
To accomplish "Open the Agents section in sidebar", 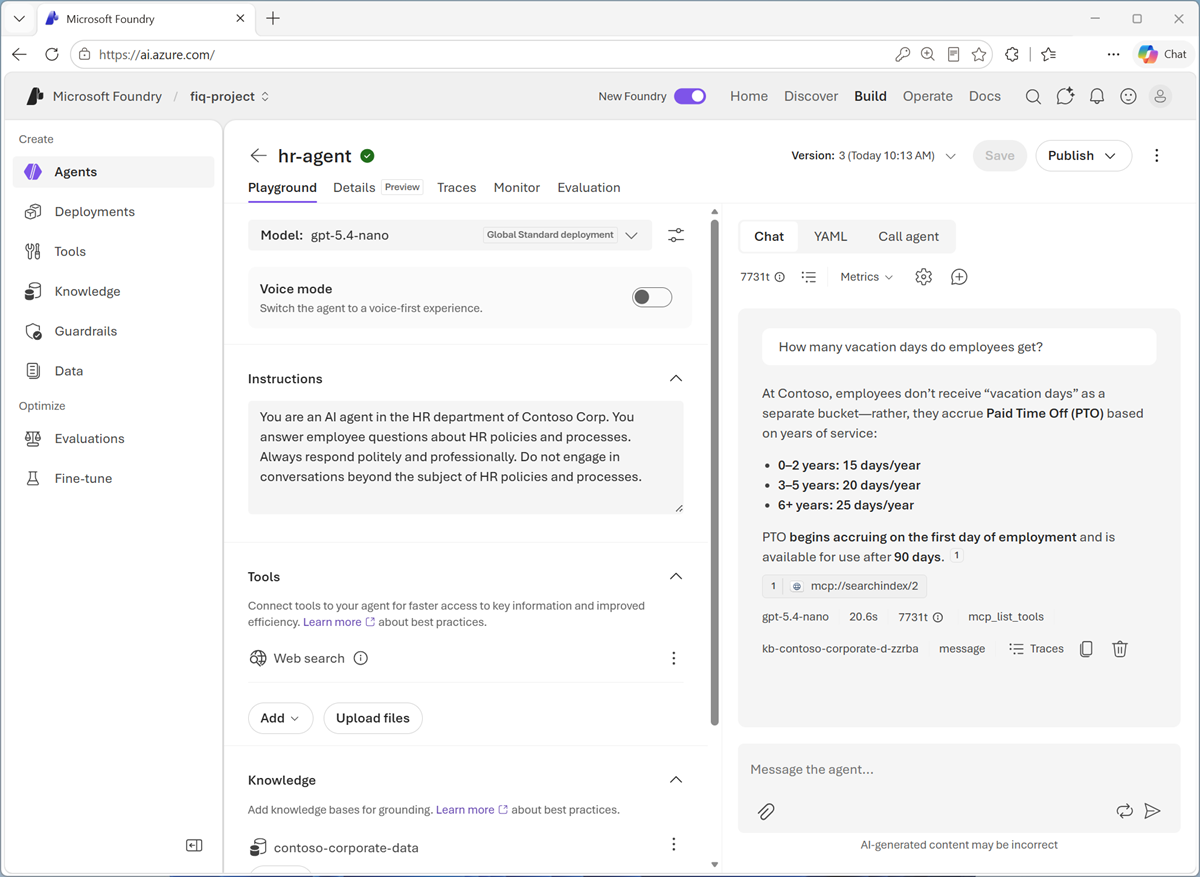I will click(114, 172).
